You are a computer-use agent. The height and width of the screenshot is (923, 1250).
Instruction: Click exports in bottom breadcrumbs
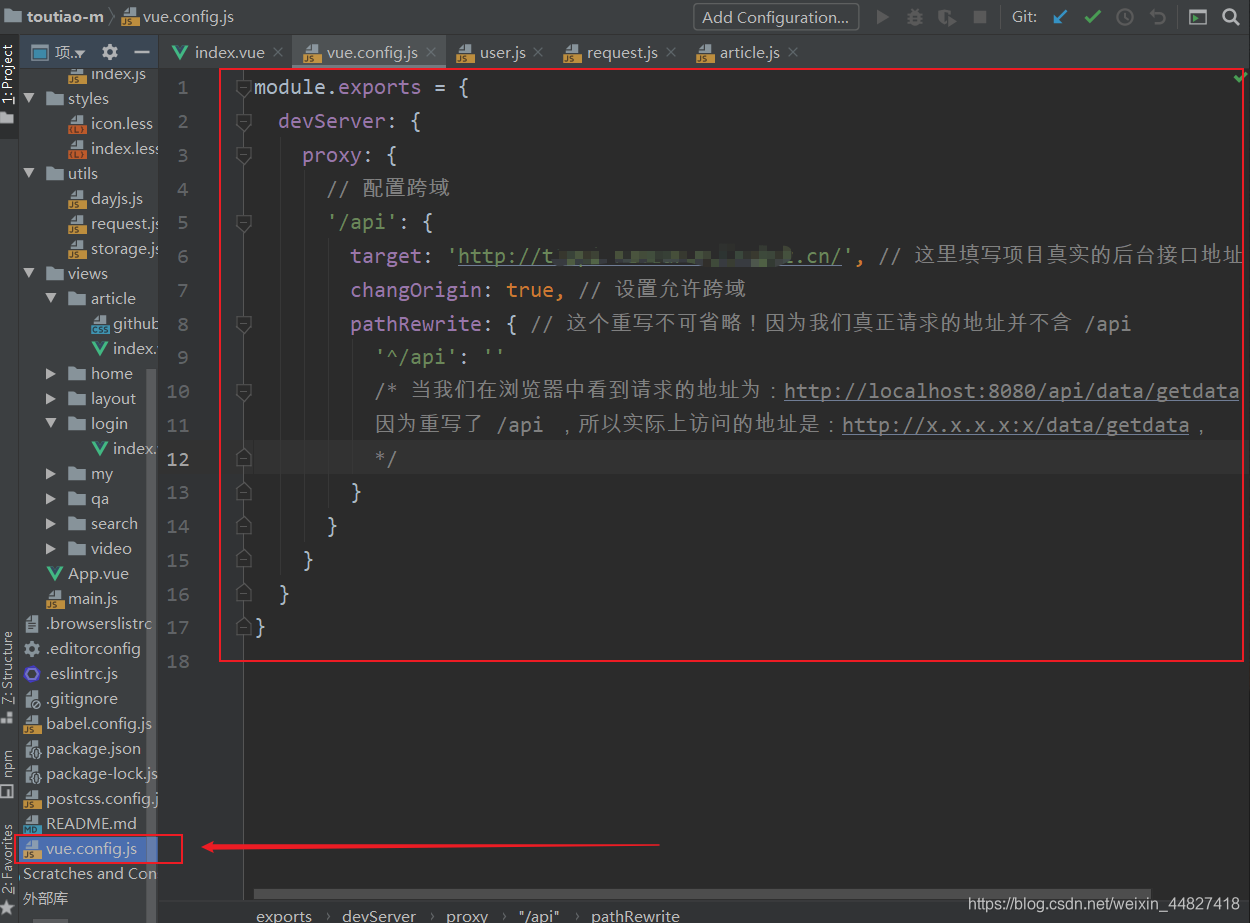click(x=284, y=915)
